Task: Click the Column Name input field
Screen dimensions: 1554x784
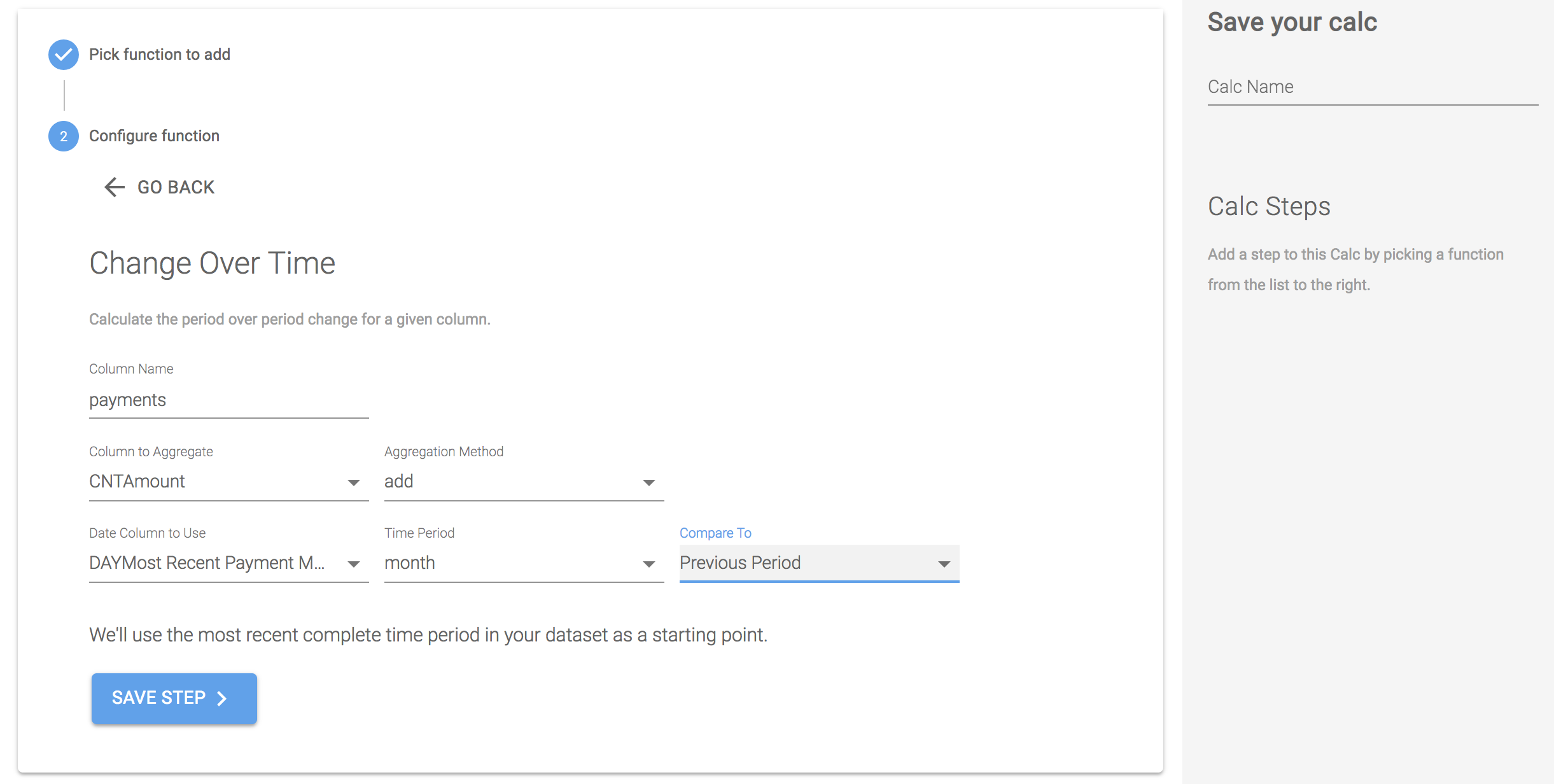Action: [x=229, y=400]
